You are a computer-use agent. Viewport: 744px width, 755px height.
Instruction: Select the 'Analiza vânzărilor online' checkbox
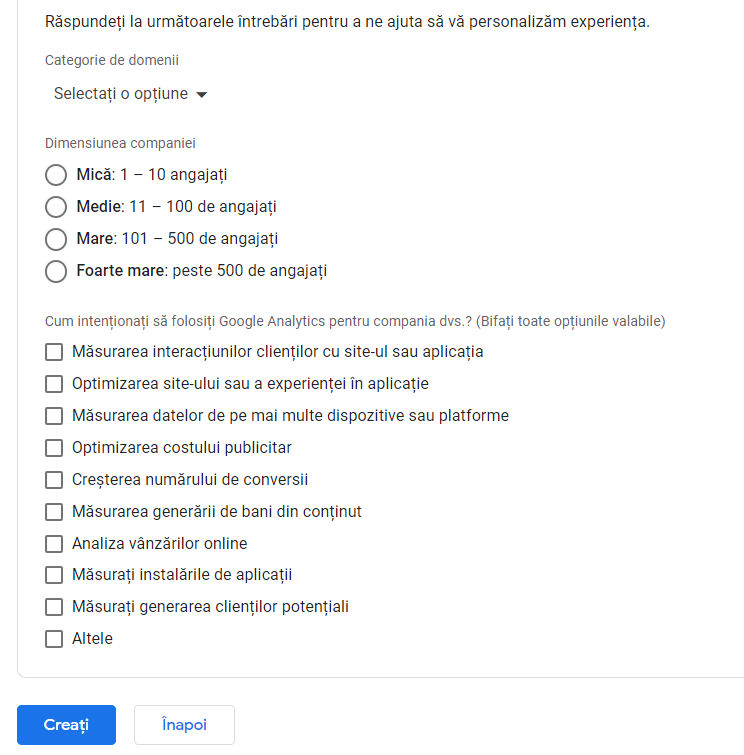[x=54, y=544]
